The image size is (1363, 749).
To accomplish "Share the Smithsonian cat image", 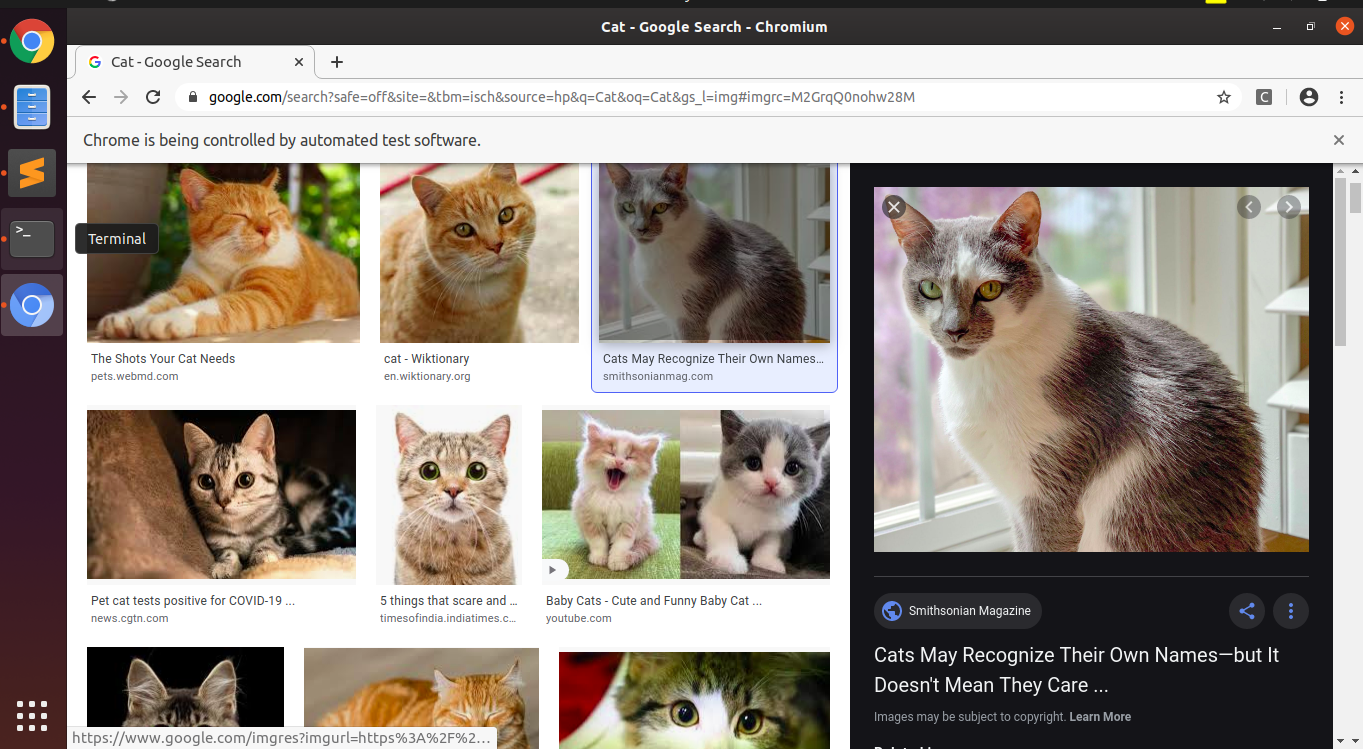I will coord(1247,611).
